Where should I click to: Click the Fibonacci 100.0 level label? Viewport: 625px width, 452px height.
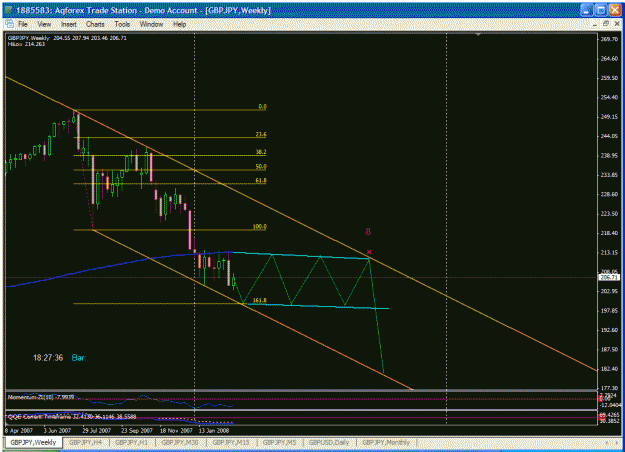click(259, 226)
